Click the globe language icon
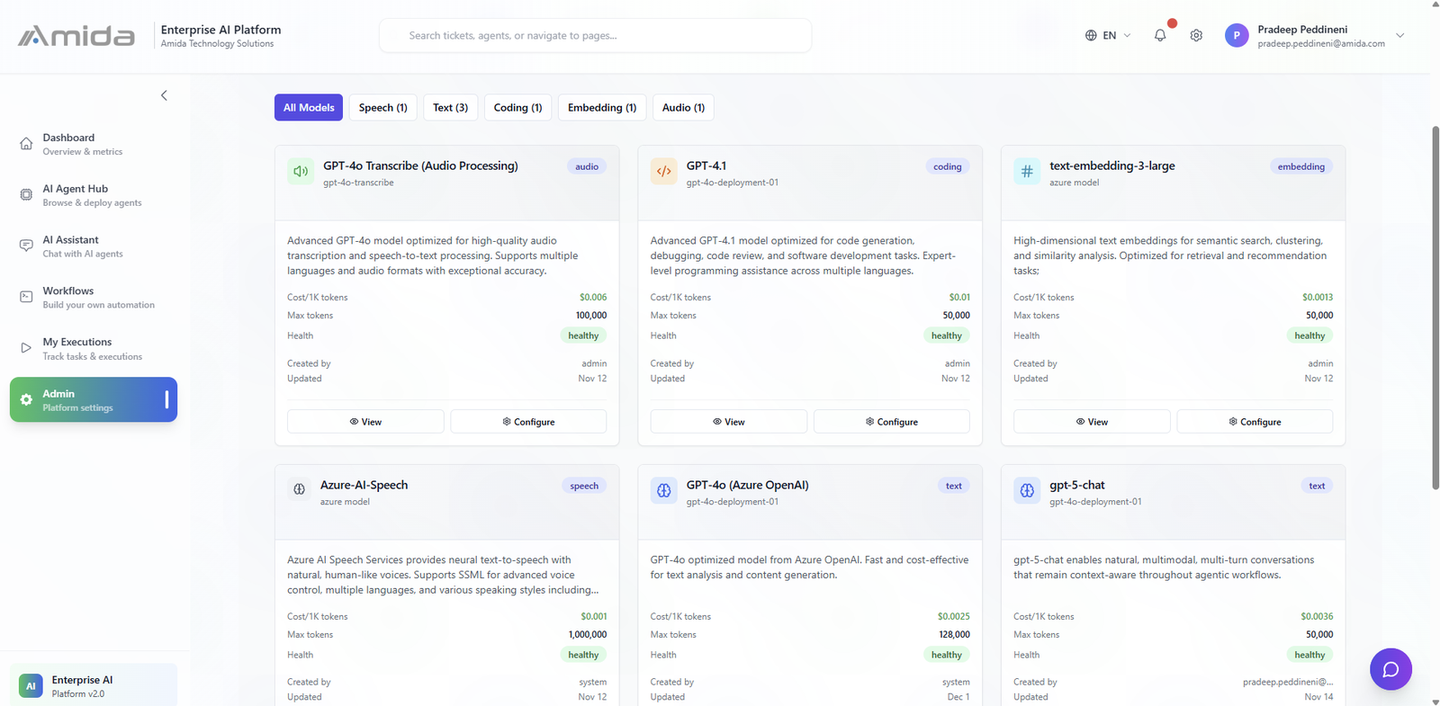 (1091, 35)
